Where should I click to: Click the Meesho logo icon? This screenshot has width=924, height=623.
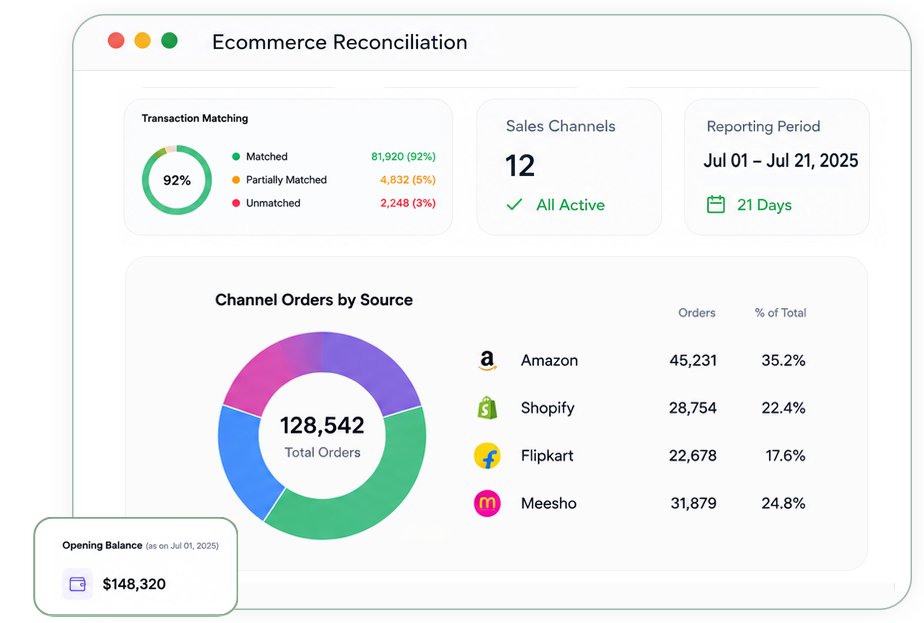(487, 503)
